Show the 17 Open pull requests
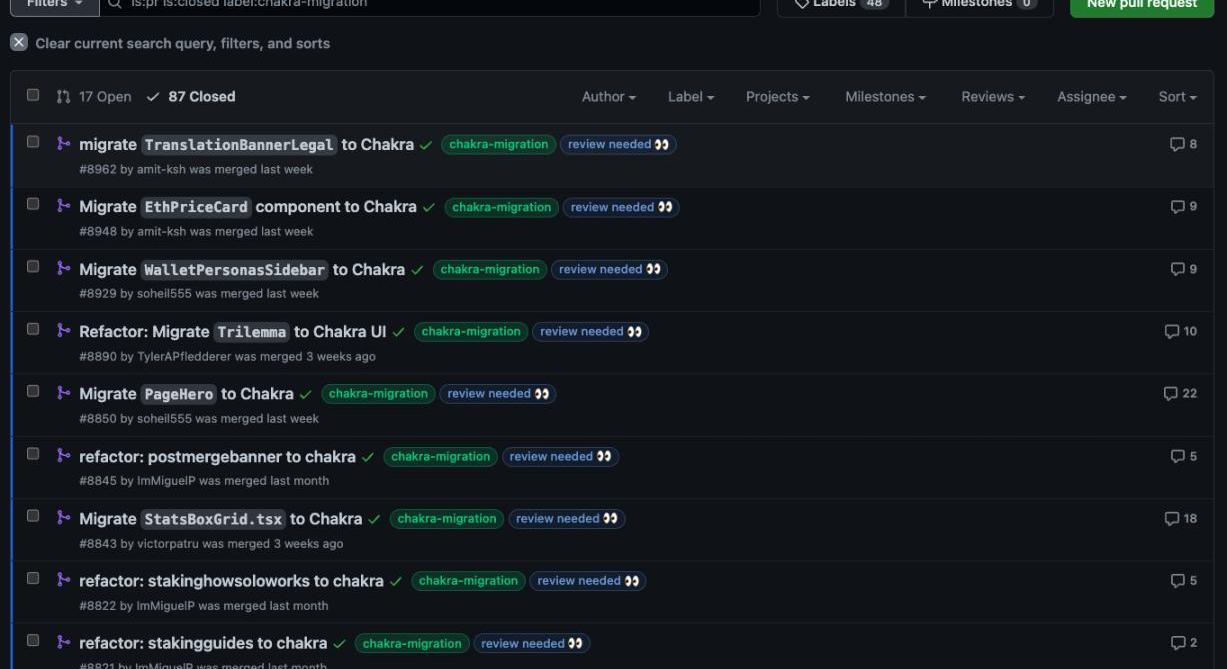This screenshot has height=669, width=1227. point(94,97)
